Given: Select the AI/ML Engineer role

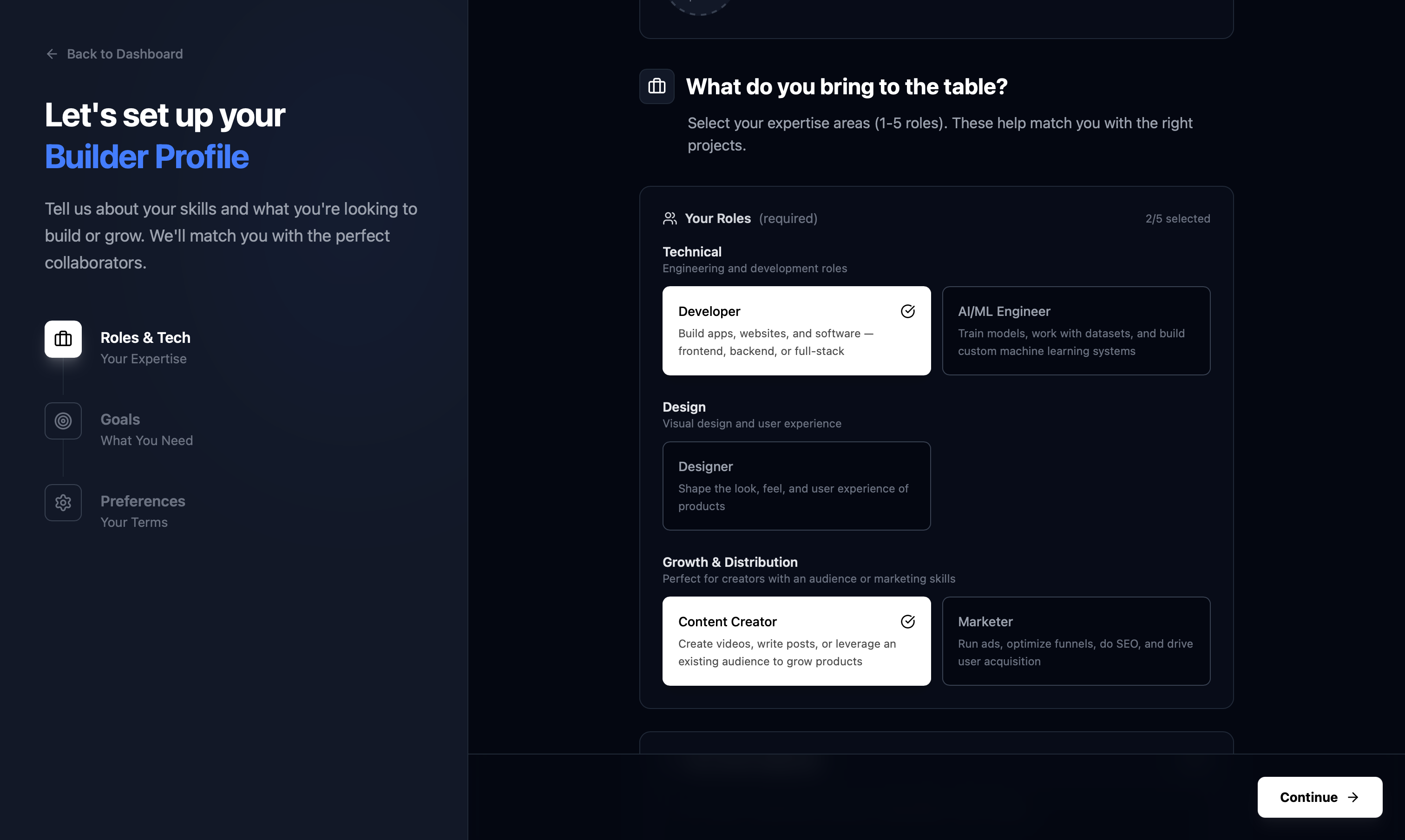Looking at the screenshot, I should (x=1075, y=331).
